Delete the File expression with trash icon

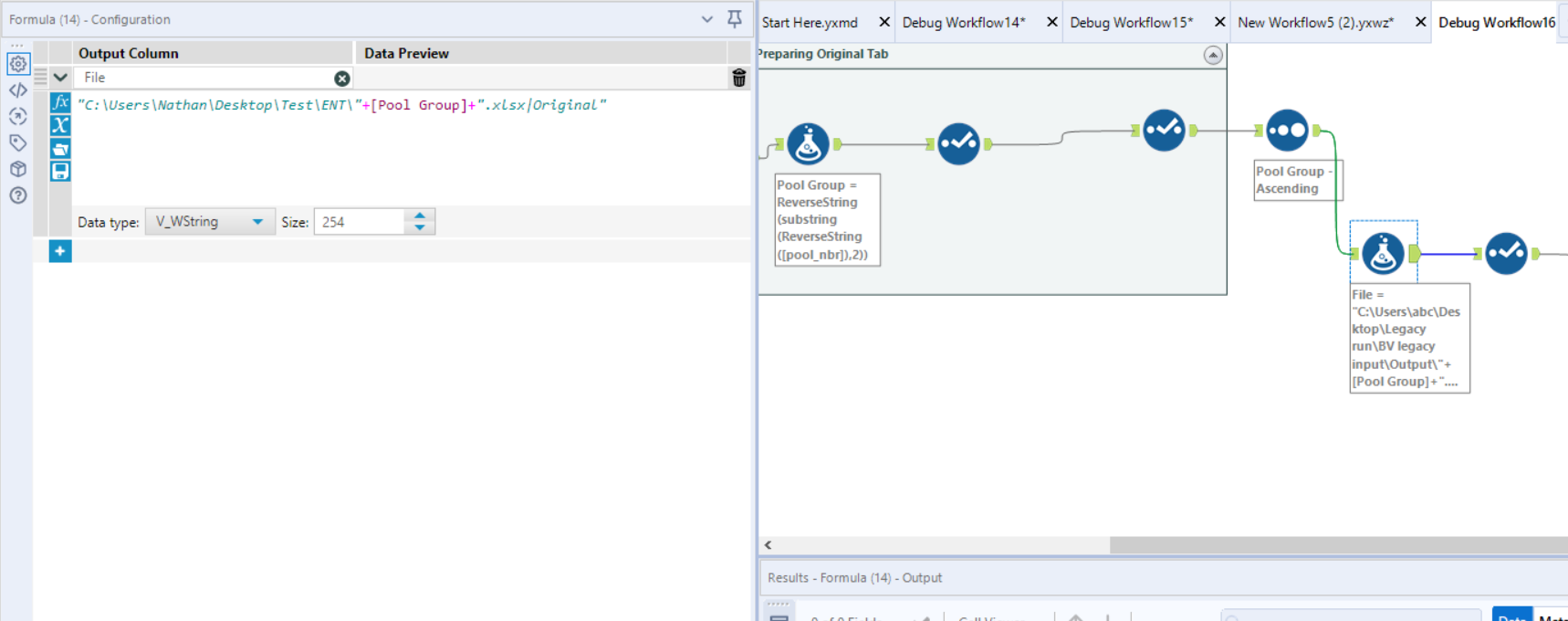[x=738, y=79]
